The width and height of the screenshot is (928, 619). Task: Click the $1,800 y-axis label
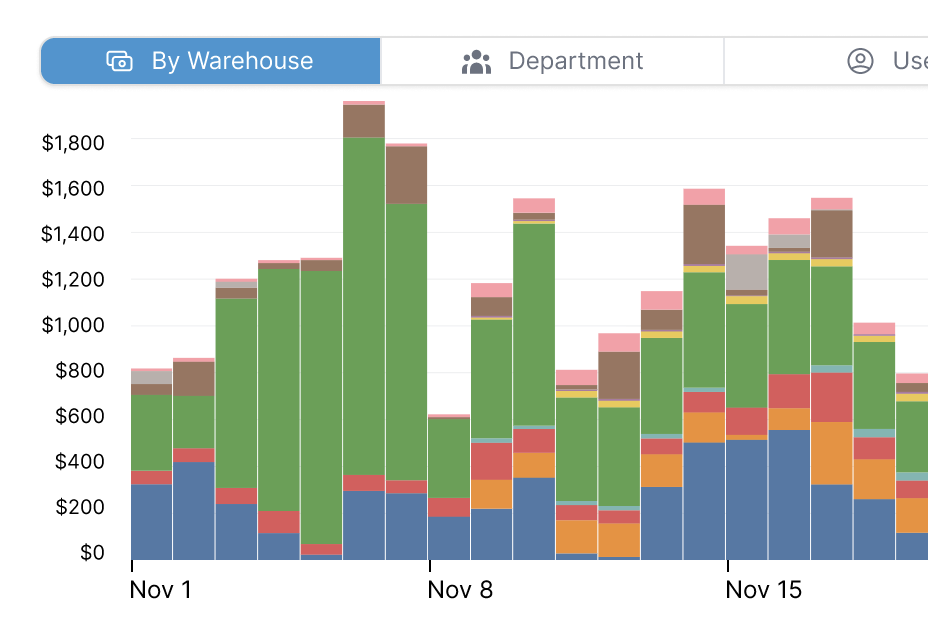pos(73,143)
